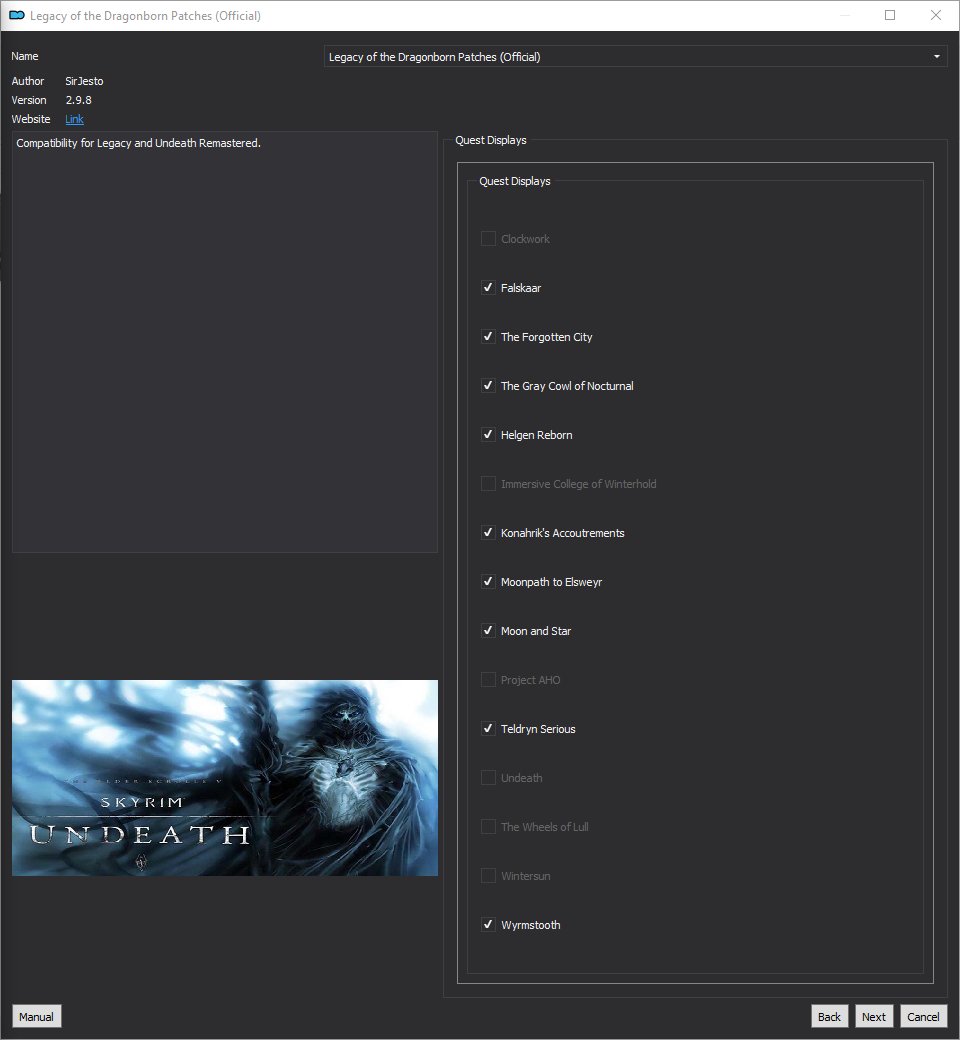Viewport: 960px width, 1040px height.
Task: Click the compatibility description text box
Action: tap(225, 342)
